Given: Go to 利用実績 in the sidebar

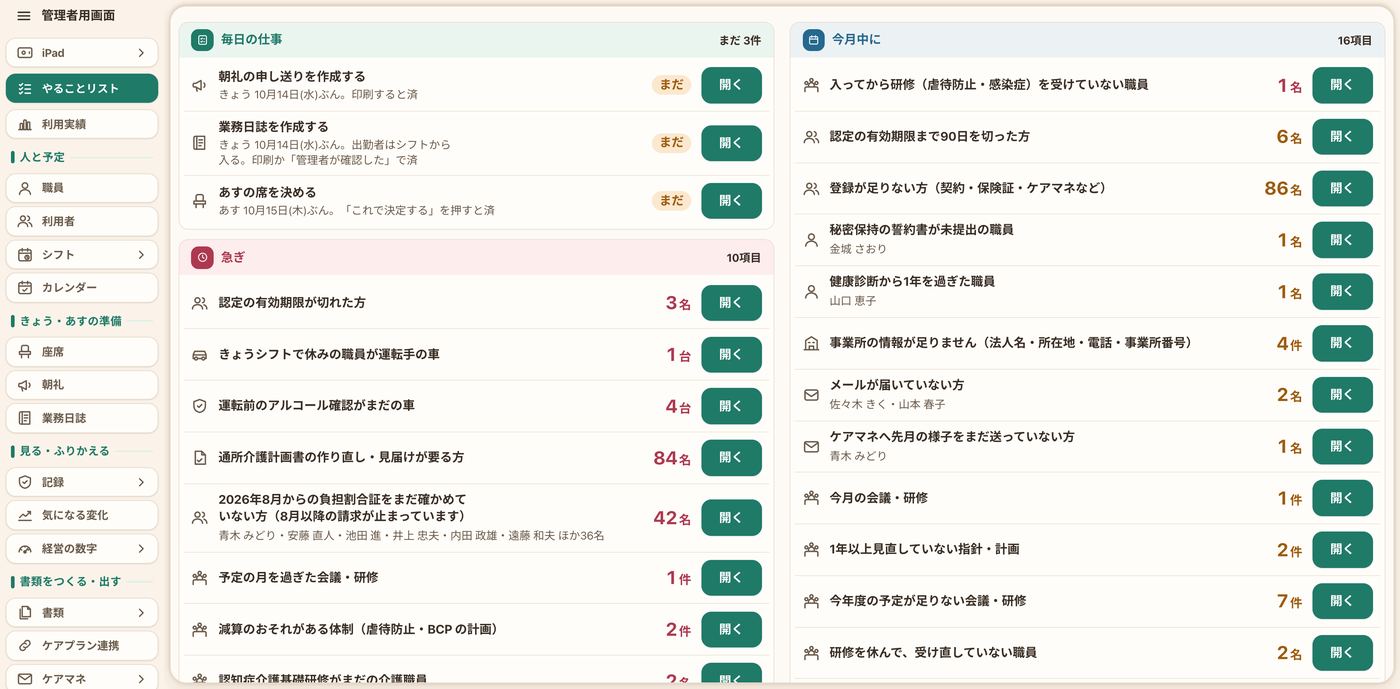Looking at the screenshot, I should point(82,124).
